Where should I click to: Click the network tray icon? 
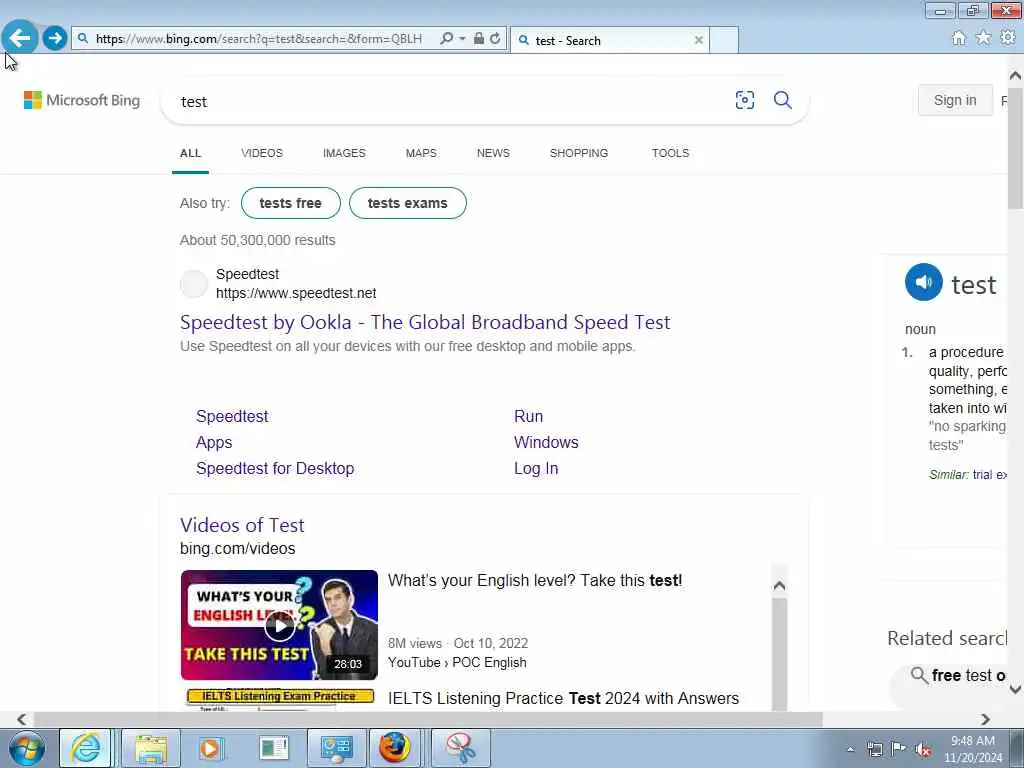874,749
